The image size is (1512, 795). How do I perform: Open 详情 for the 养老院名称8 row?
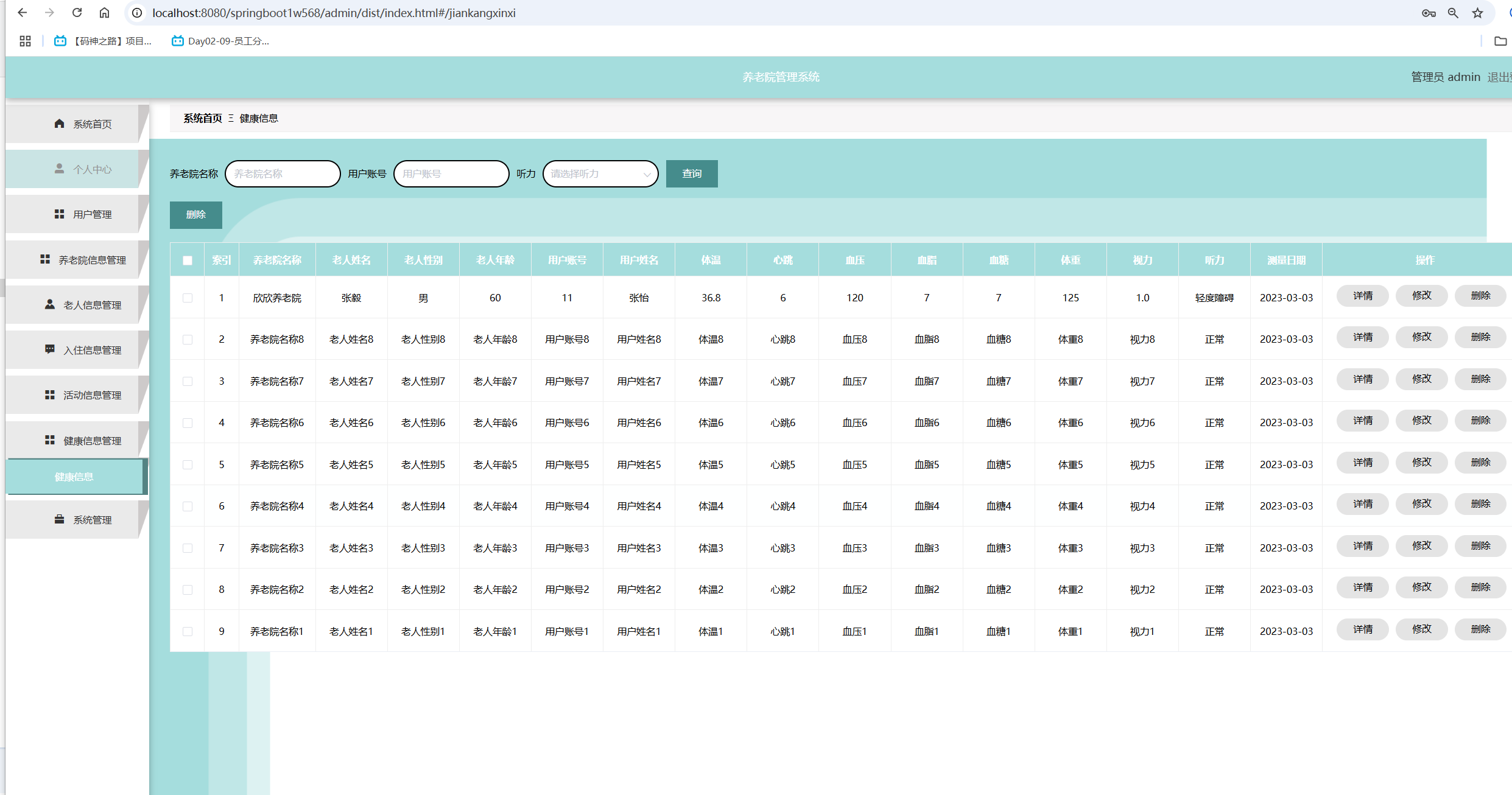pyautogui.click(x=1363, y=337)
